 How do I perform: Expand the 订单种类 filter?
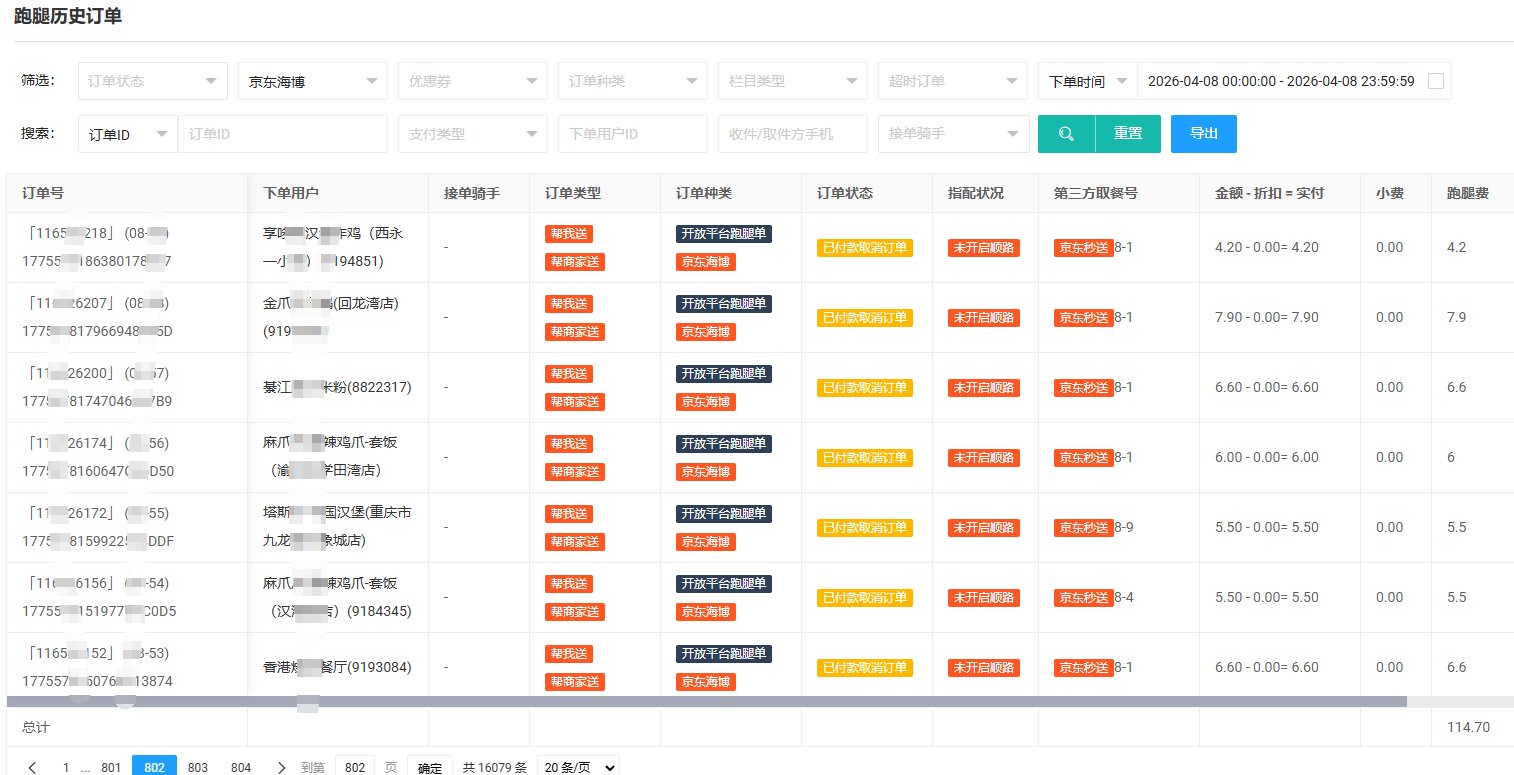click(x=632, y=81)
